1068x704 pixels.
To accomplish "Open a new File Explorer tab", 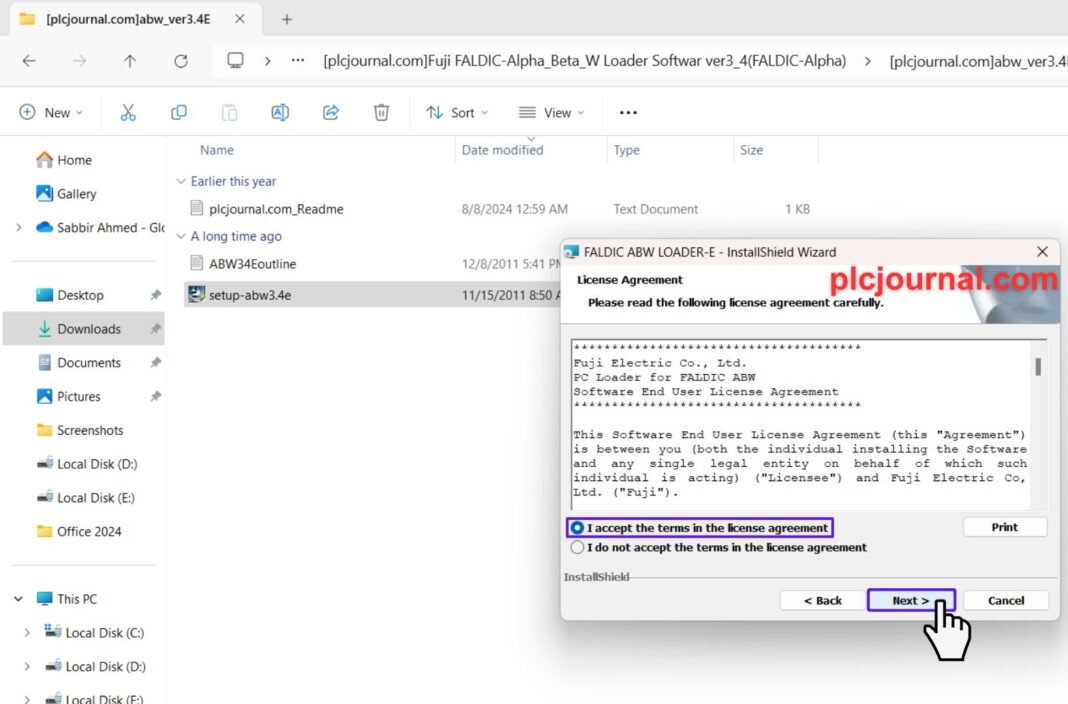I will 287,19.
